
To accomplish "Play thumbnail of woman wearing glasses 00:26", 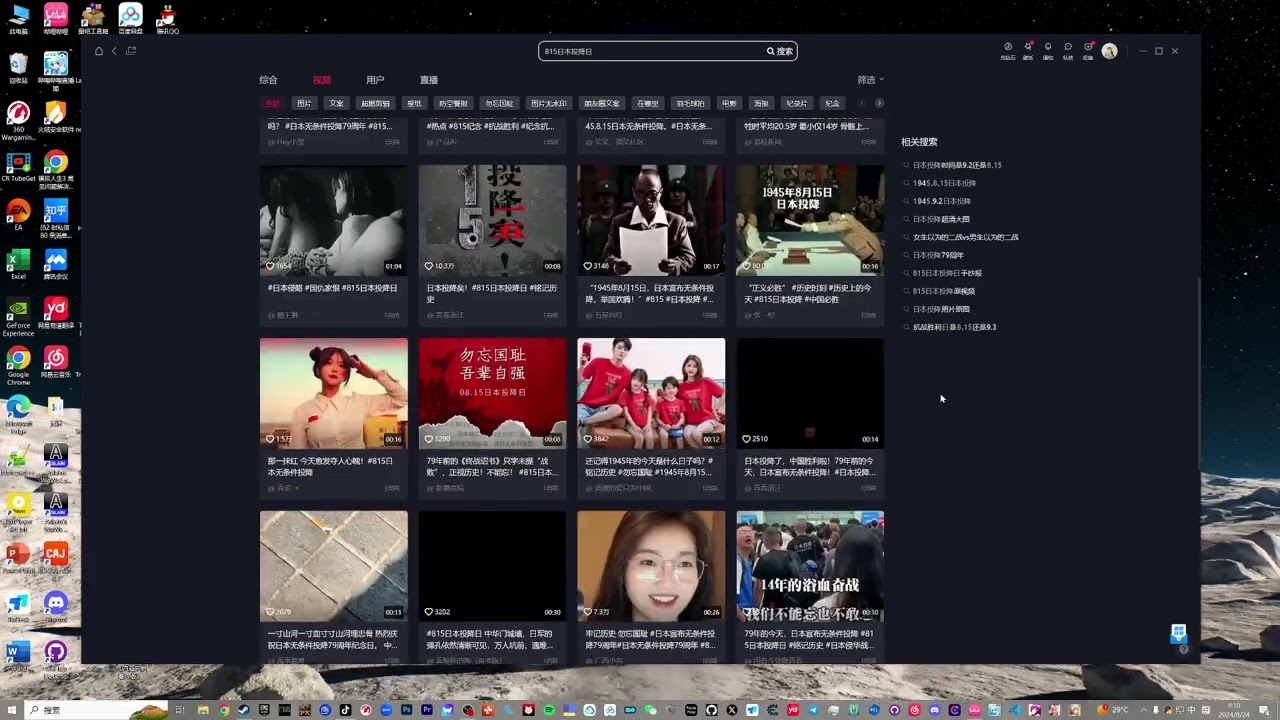I will (x=651, y=566).
